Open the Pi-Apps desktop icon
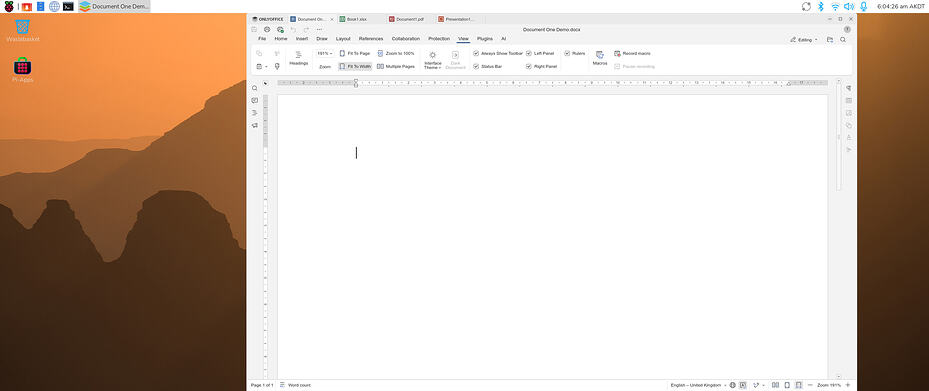This screenshot has width=929, height=391. tap(23, 70)
